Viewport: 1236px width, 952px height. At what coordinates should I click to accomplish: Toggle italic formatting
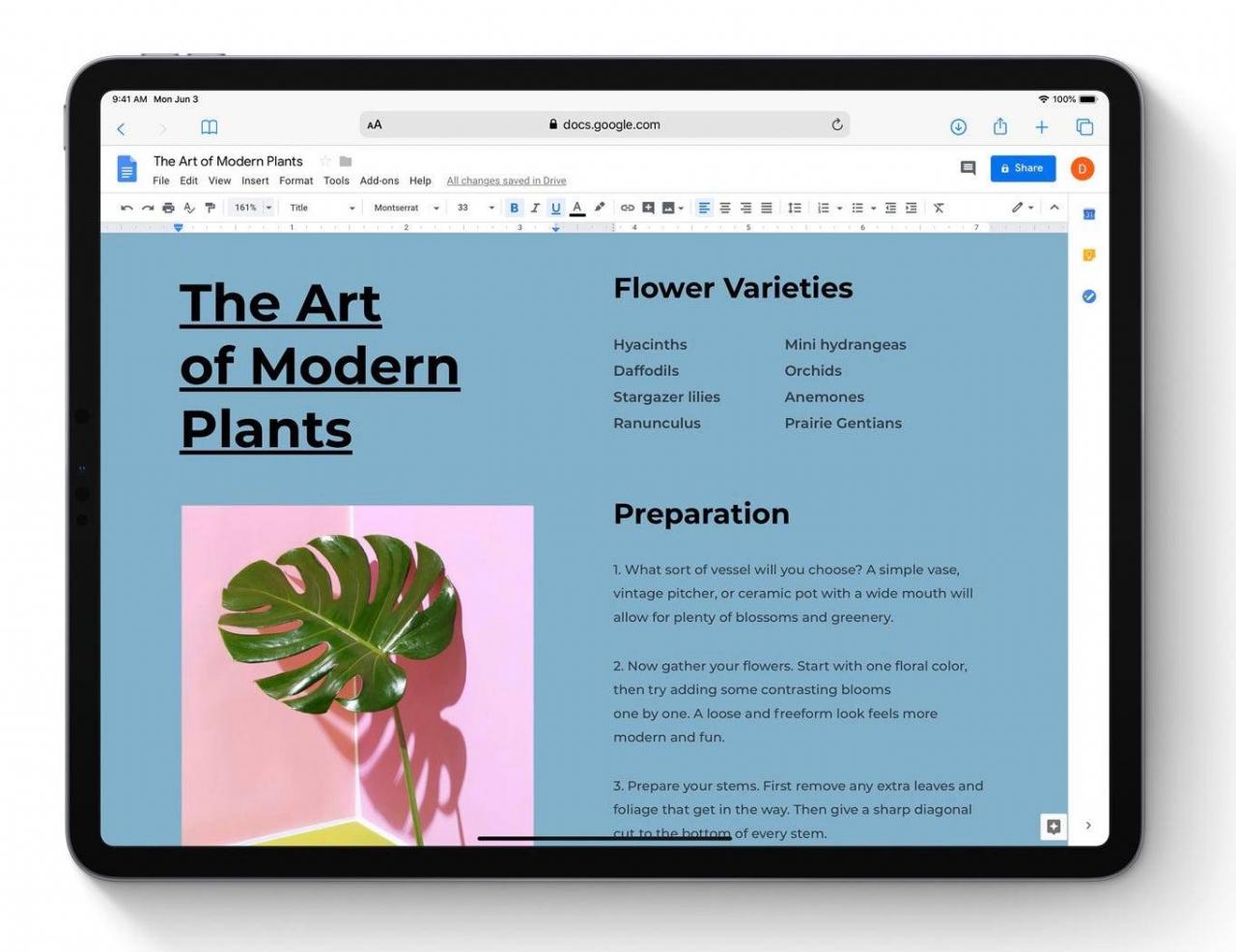pyautogui.click(x=535, y=208)
